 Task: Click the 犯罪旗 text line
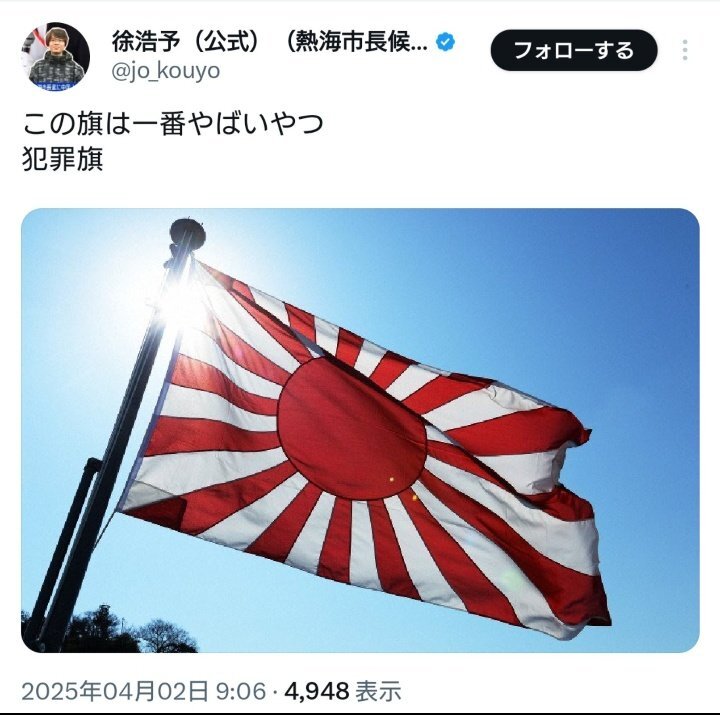click(62, 159)
